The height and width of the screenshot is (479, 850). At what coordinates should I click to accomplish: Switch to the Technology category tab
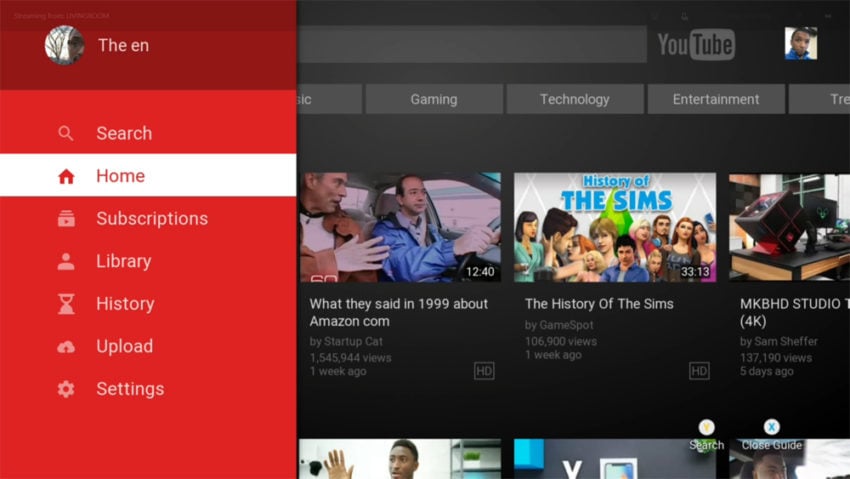[575, 99]
